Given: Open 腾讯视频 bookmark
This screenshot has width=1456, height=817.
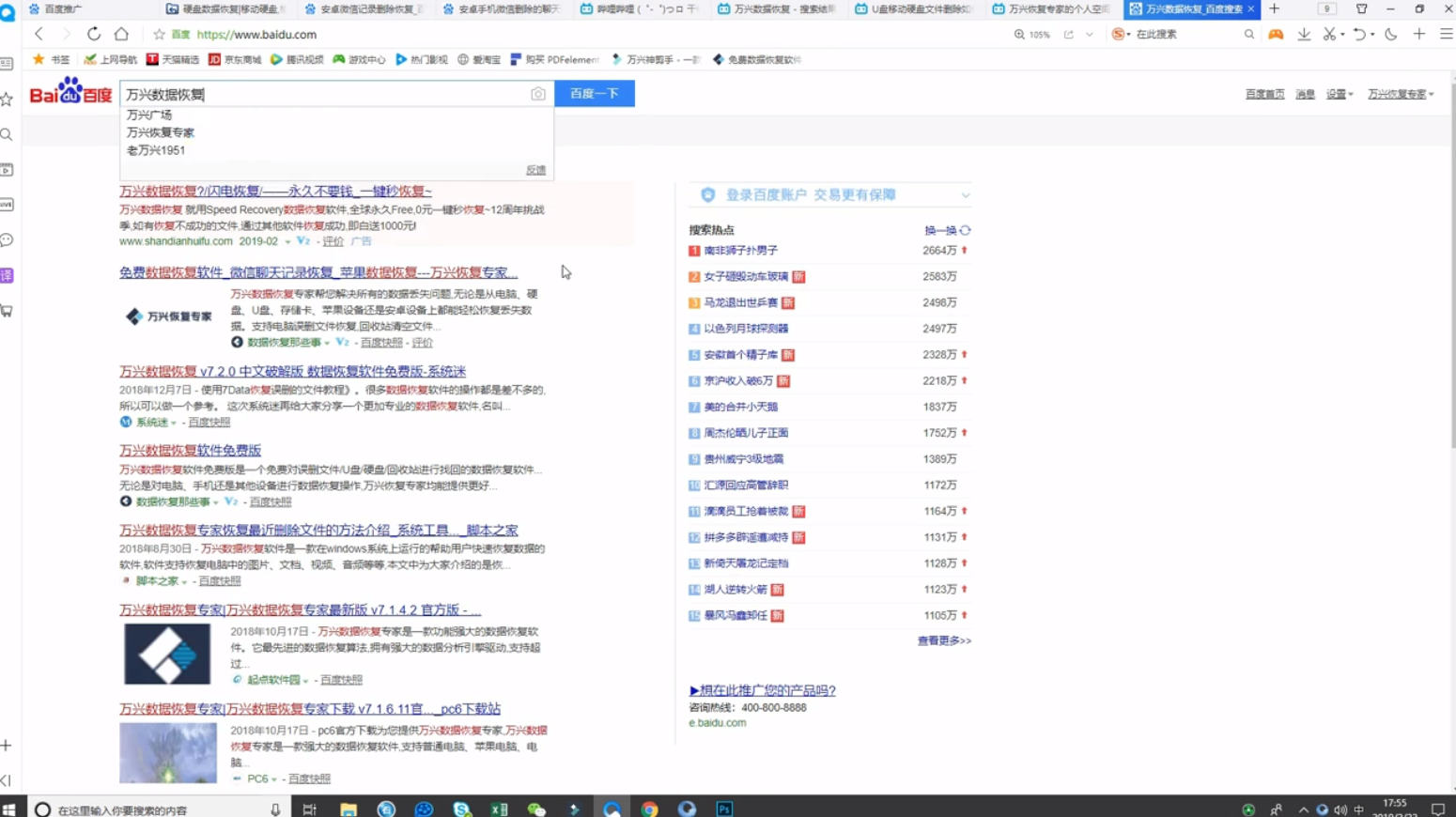Looking at the screenshot, I should [297, 59].
